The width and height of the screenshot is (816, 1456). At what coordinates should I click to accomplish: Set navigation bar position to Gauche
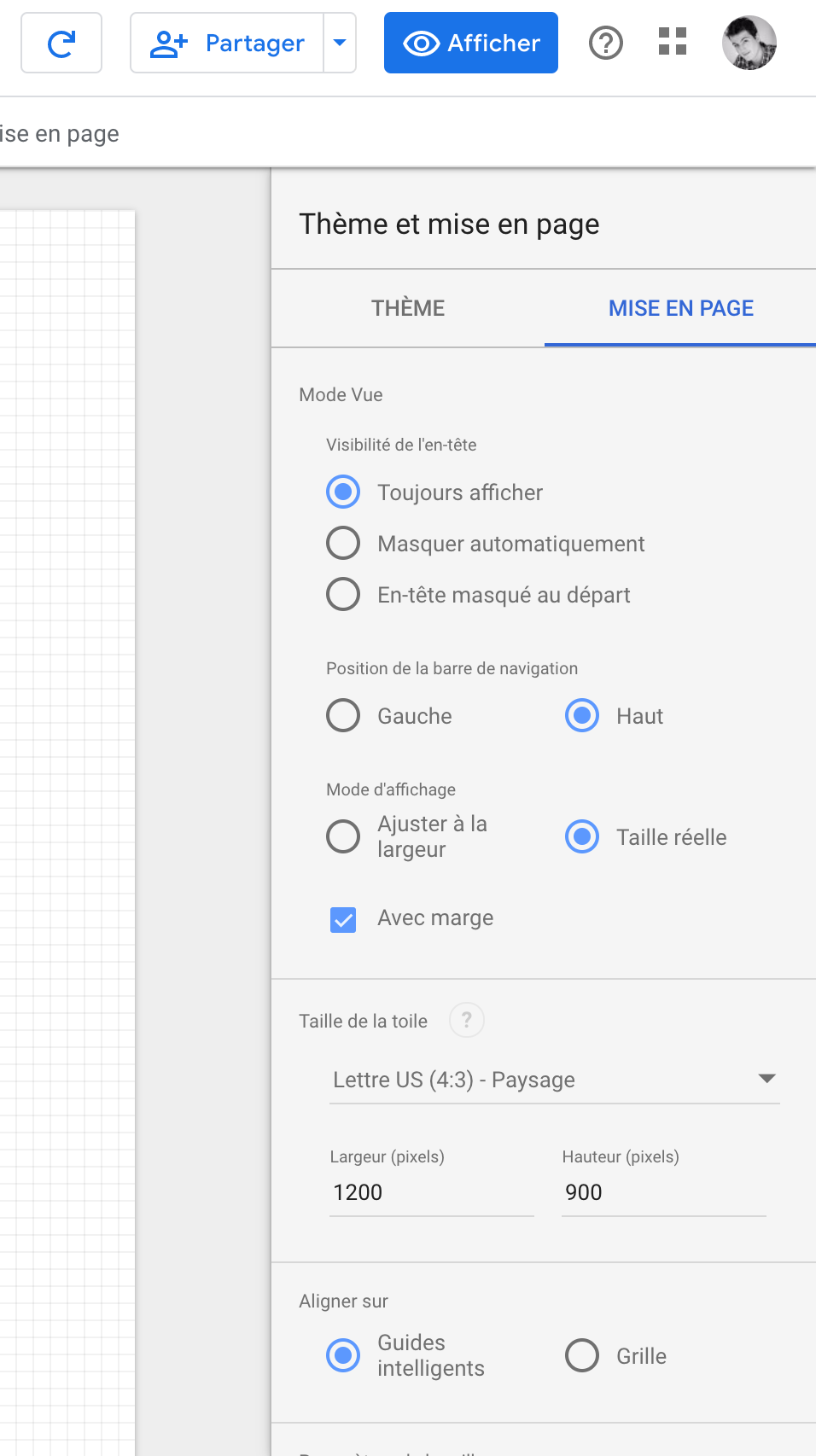[x=343, y=715]
